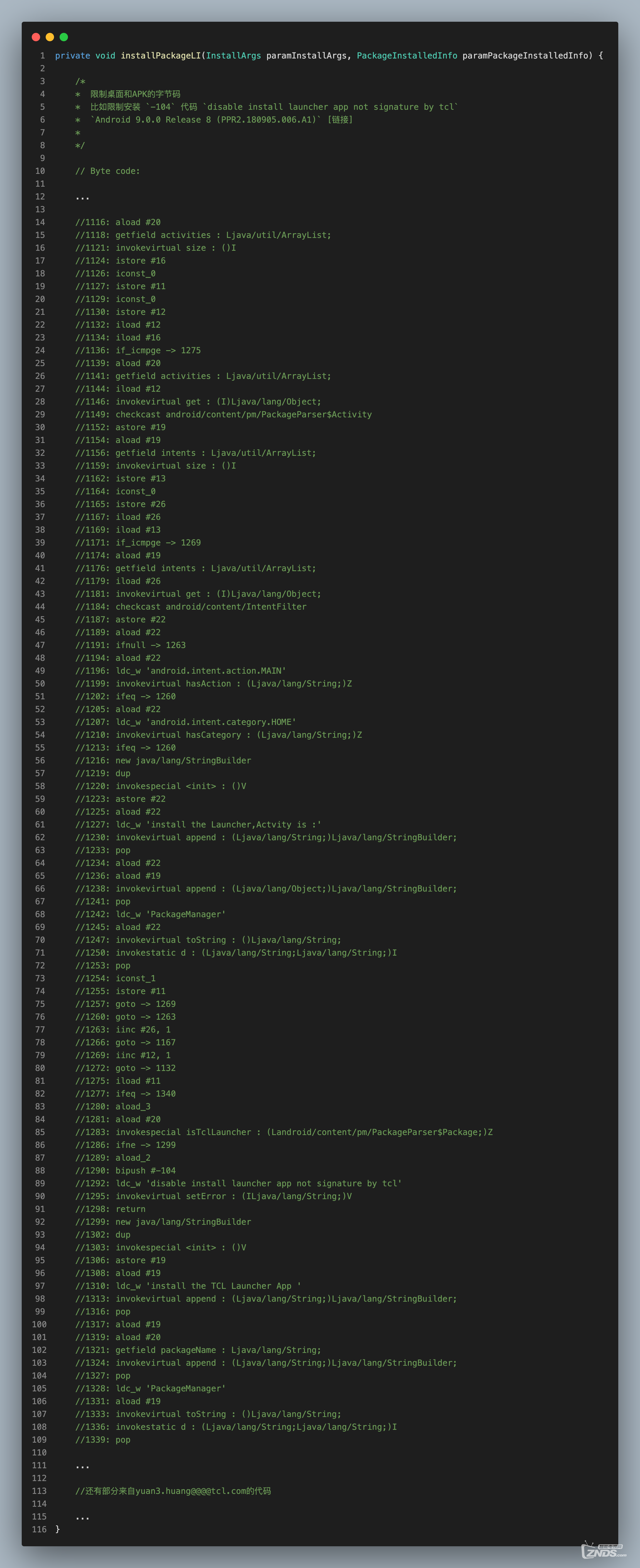Image resolution: width=640 pixels, height=1568 pixels.
Task: Click '//1257: goto -> 1269' line
Action: pos(125,1004)
